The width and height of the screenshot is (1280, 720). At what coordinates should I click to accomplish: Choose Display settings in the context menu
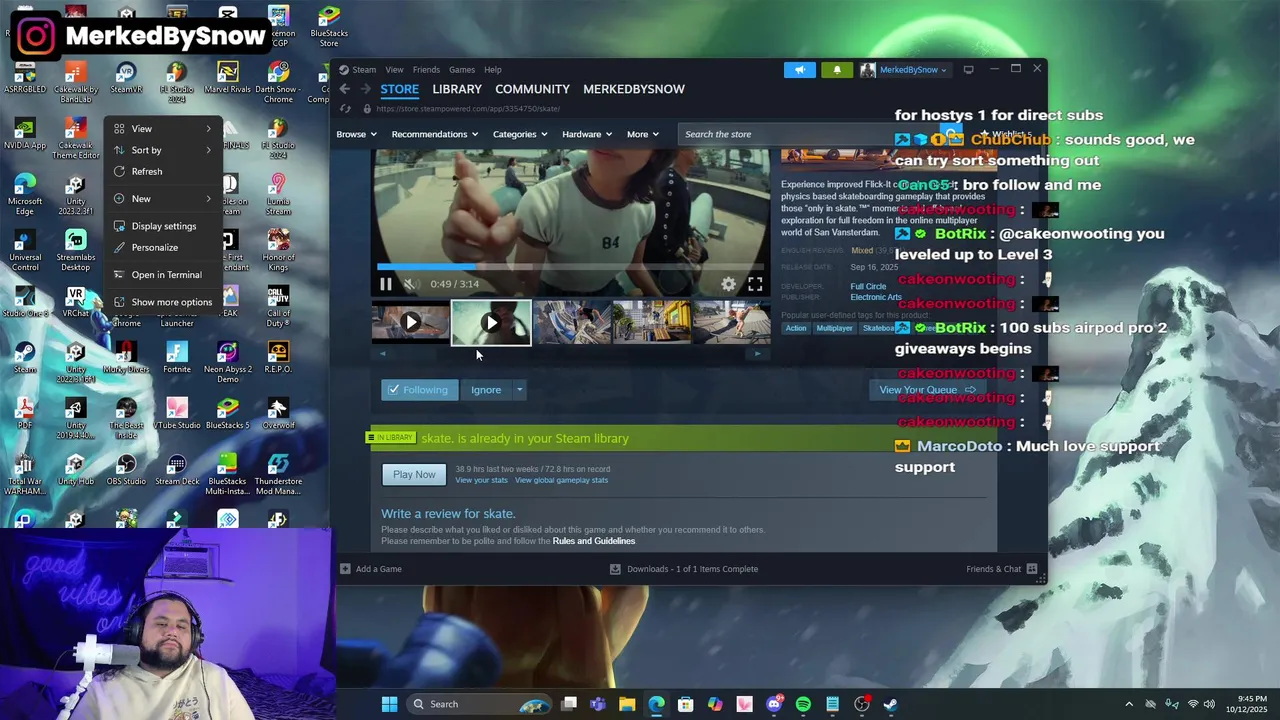tap(163, 226)
